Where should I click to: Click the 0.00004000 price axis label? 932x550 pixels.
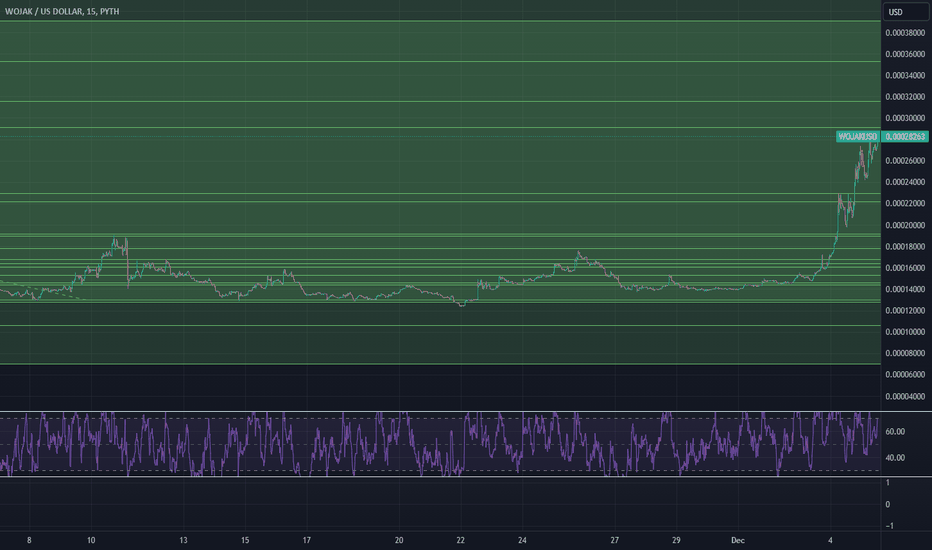(905, 397)
